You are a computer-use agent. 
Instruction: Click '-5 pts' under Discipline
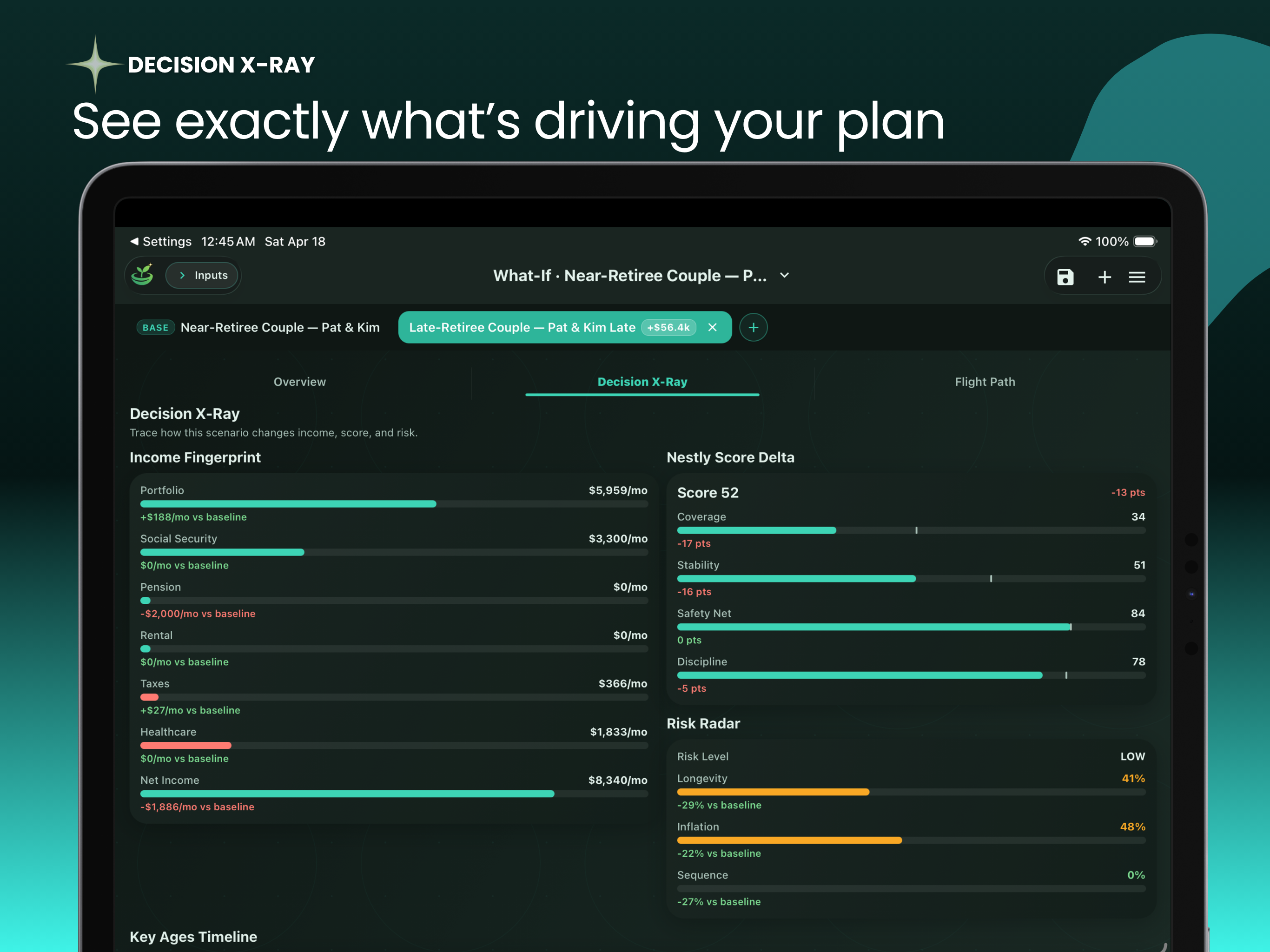(x=691, y=688)
